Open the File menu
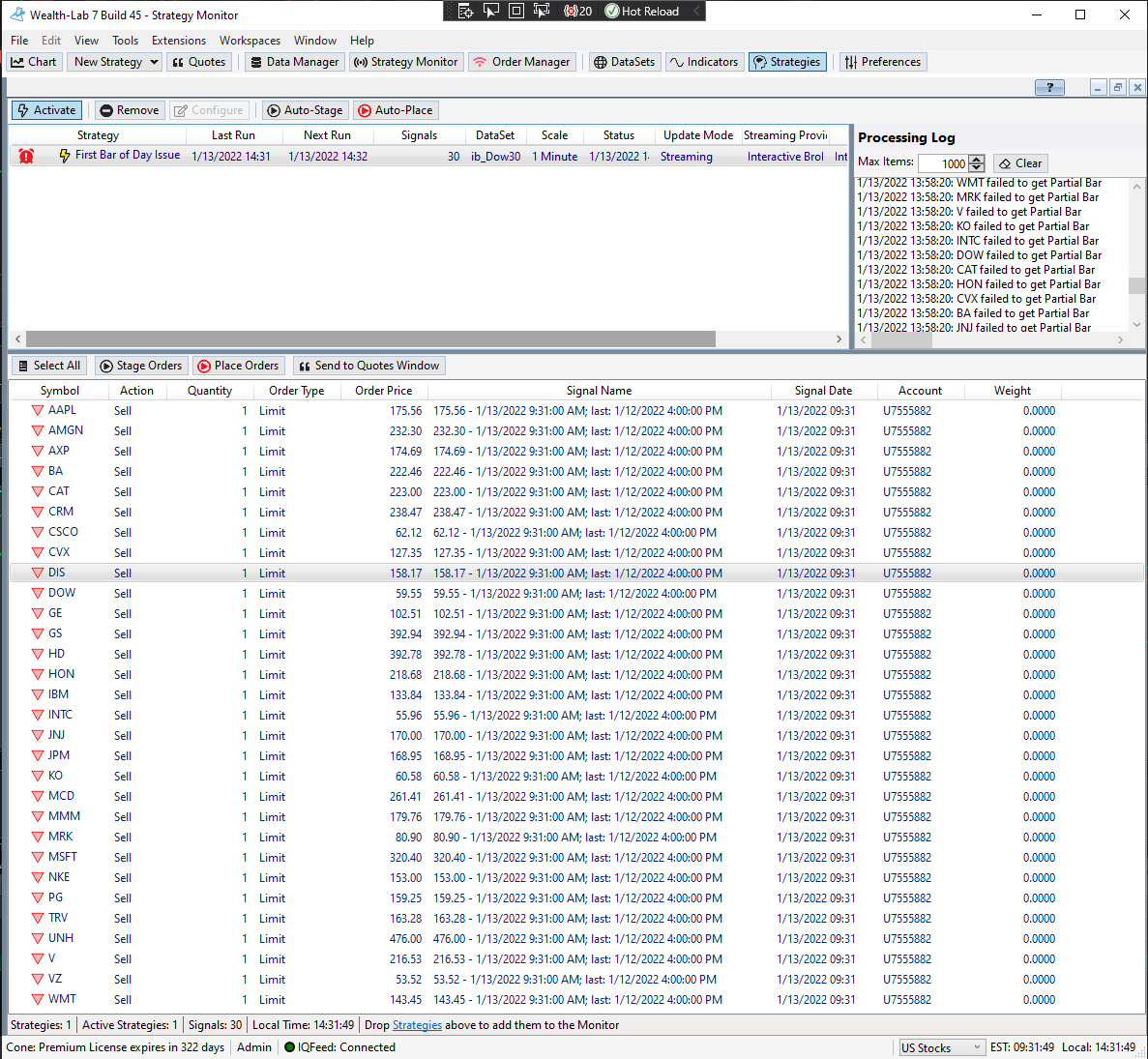Viewport: 1148px width, 1059px height. click(x=19, y=41)
